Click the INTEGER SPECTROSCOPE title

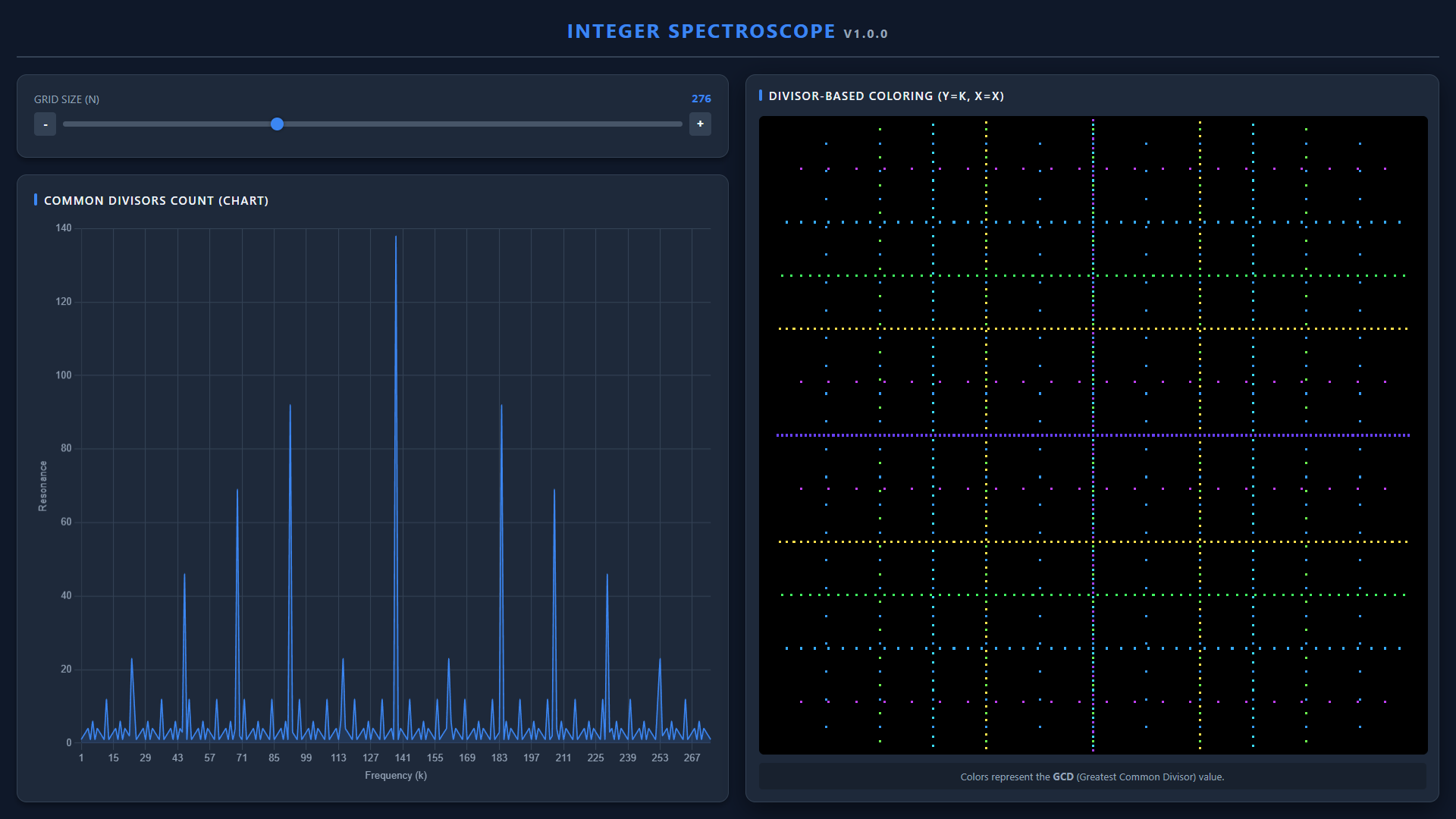coord(701,32)
